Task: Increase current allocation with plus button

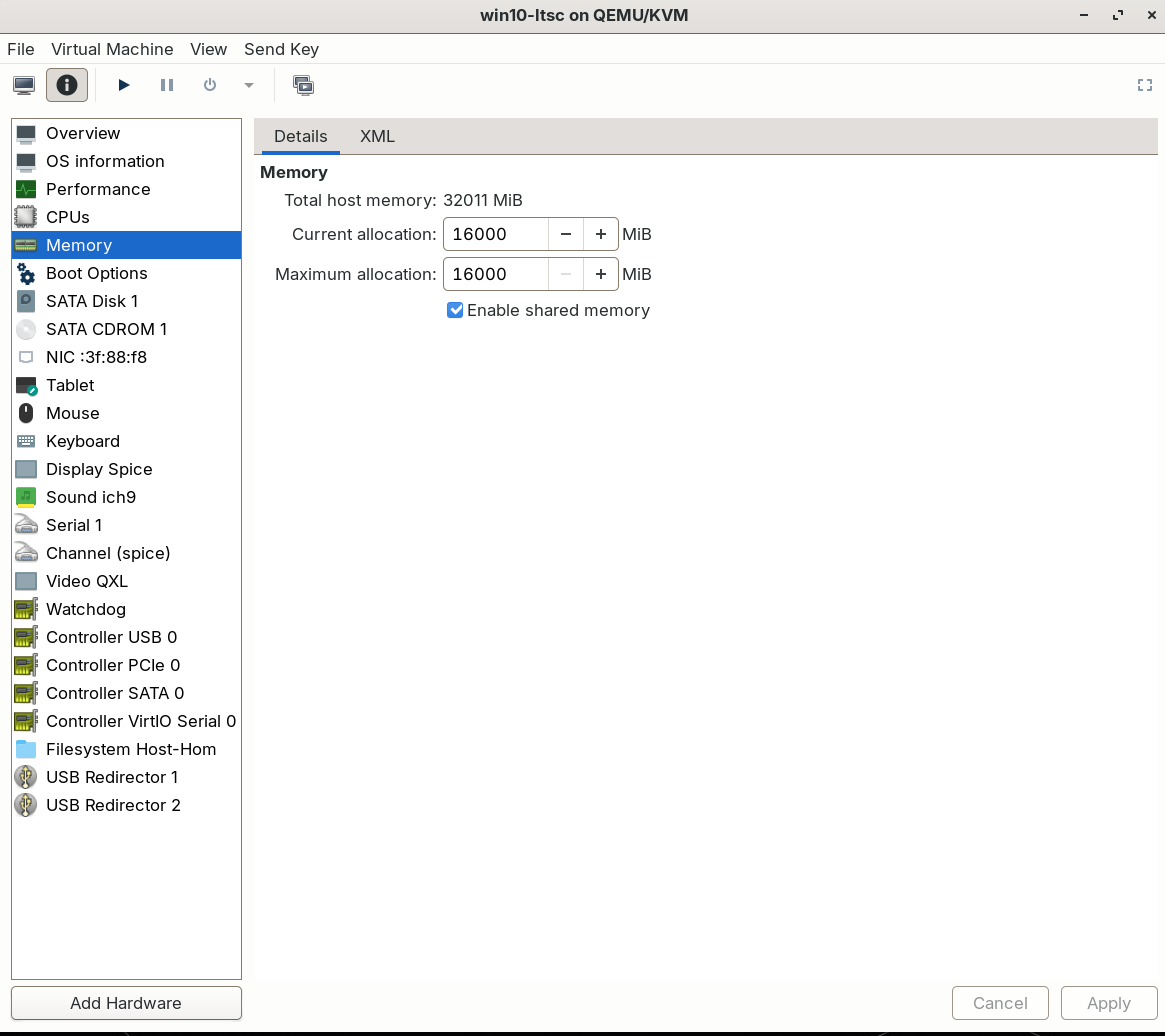Action: click(x=600, y=234)
